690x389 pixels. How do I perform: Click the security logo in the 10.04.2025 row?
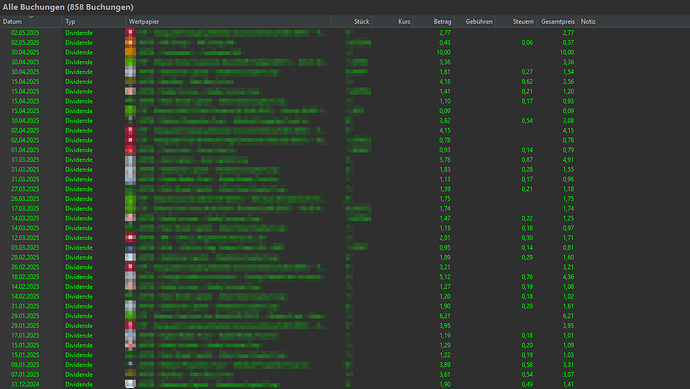click(x=130, y=121)
